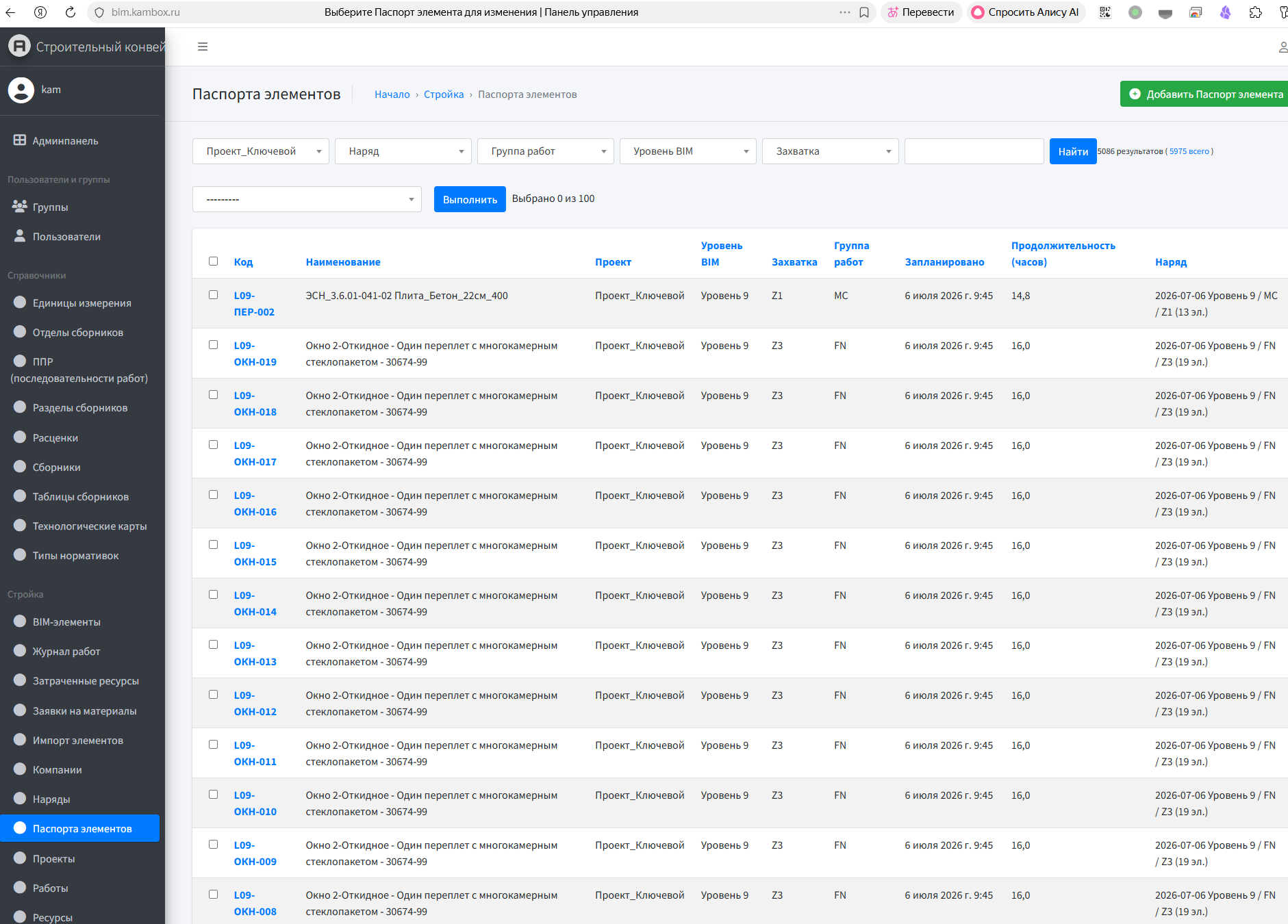Click the circle icon beside Журнал работ

(x=20, y=650)
